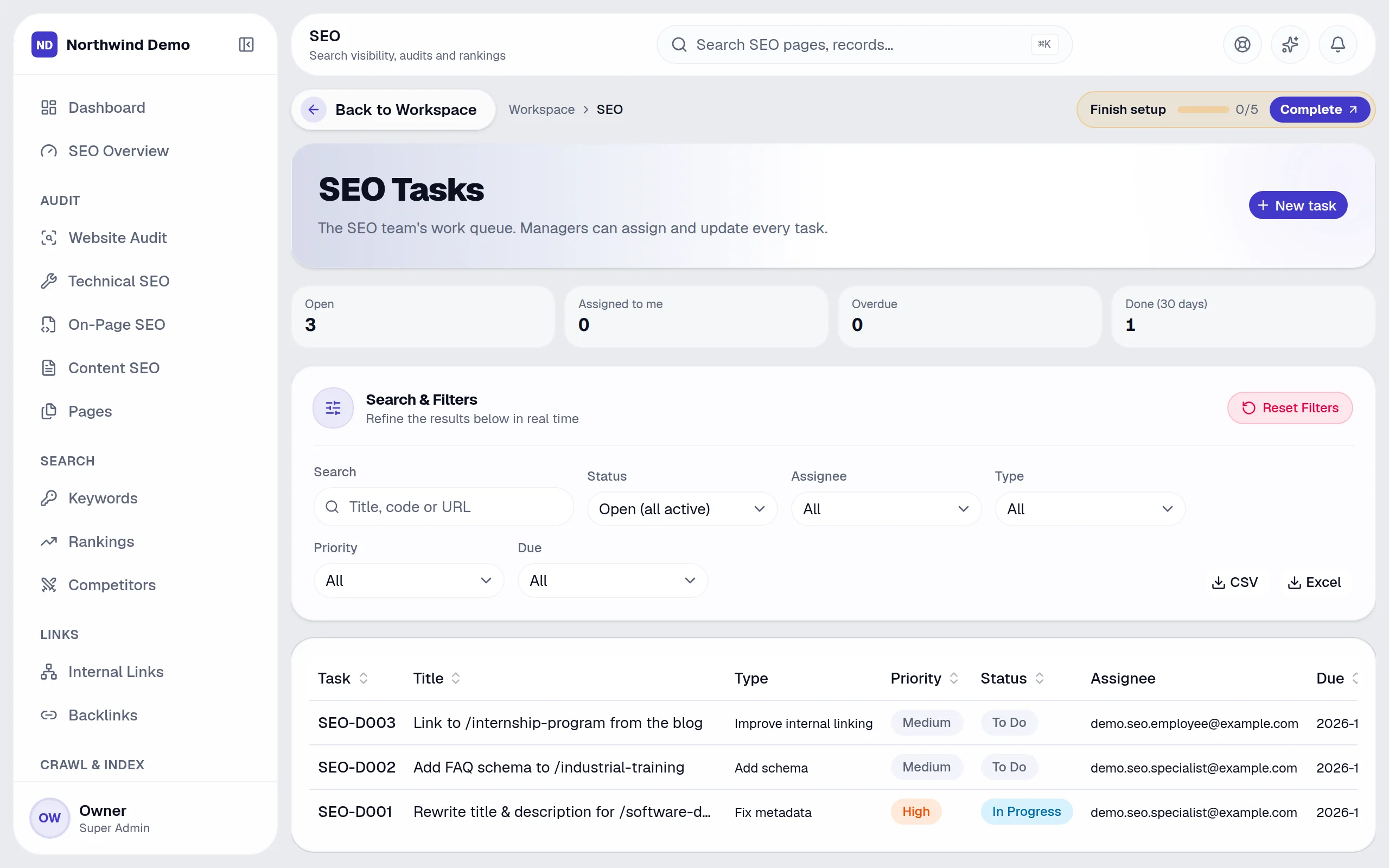Click task code SEO-D003
The width and height of the screenshot is (1389, 868).
pos(356,723)
